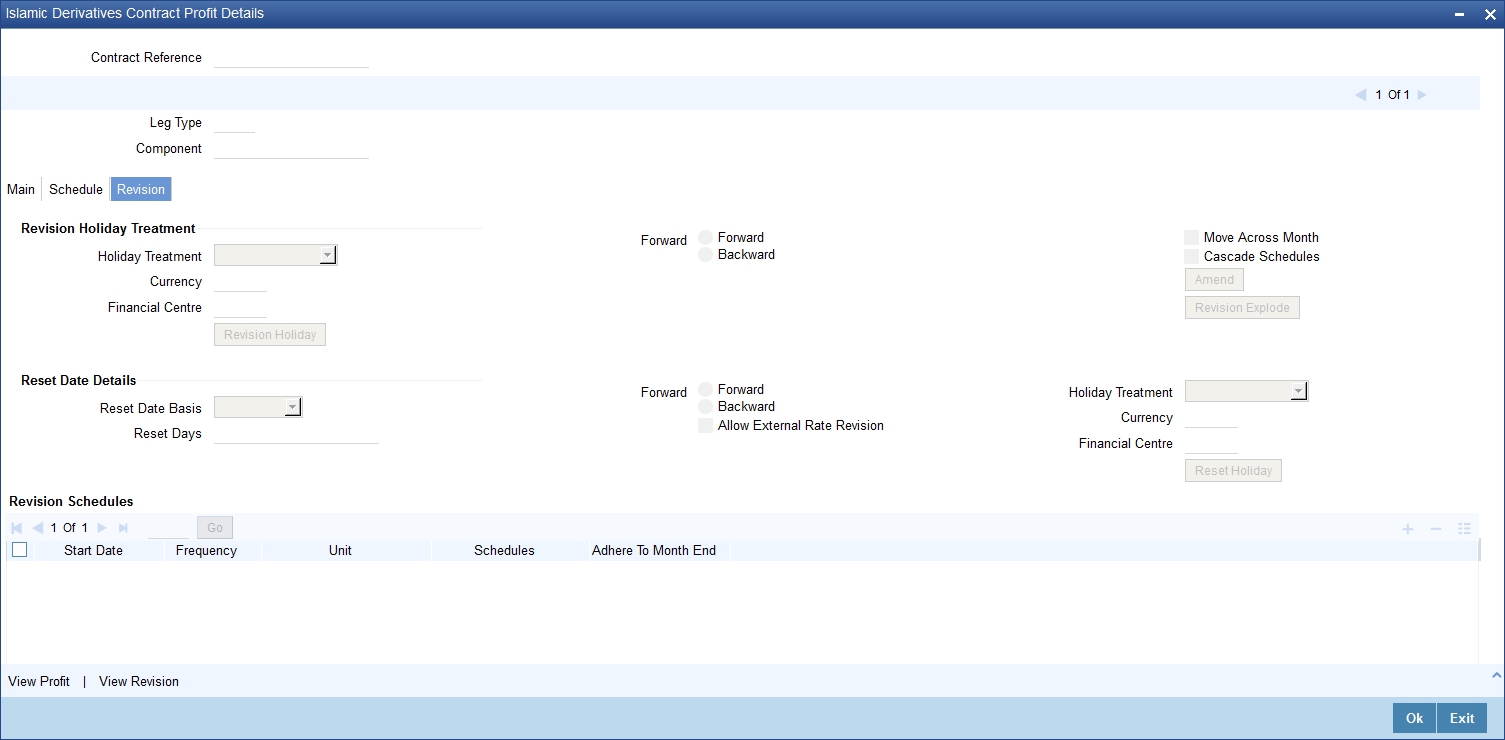Image resolution: width=1505 pixels, height=740 pixels.
Task: Click Currency field under Revision Holiday Treatment
Action: pos(240,282)
